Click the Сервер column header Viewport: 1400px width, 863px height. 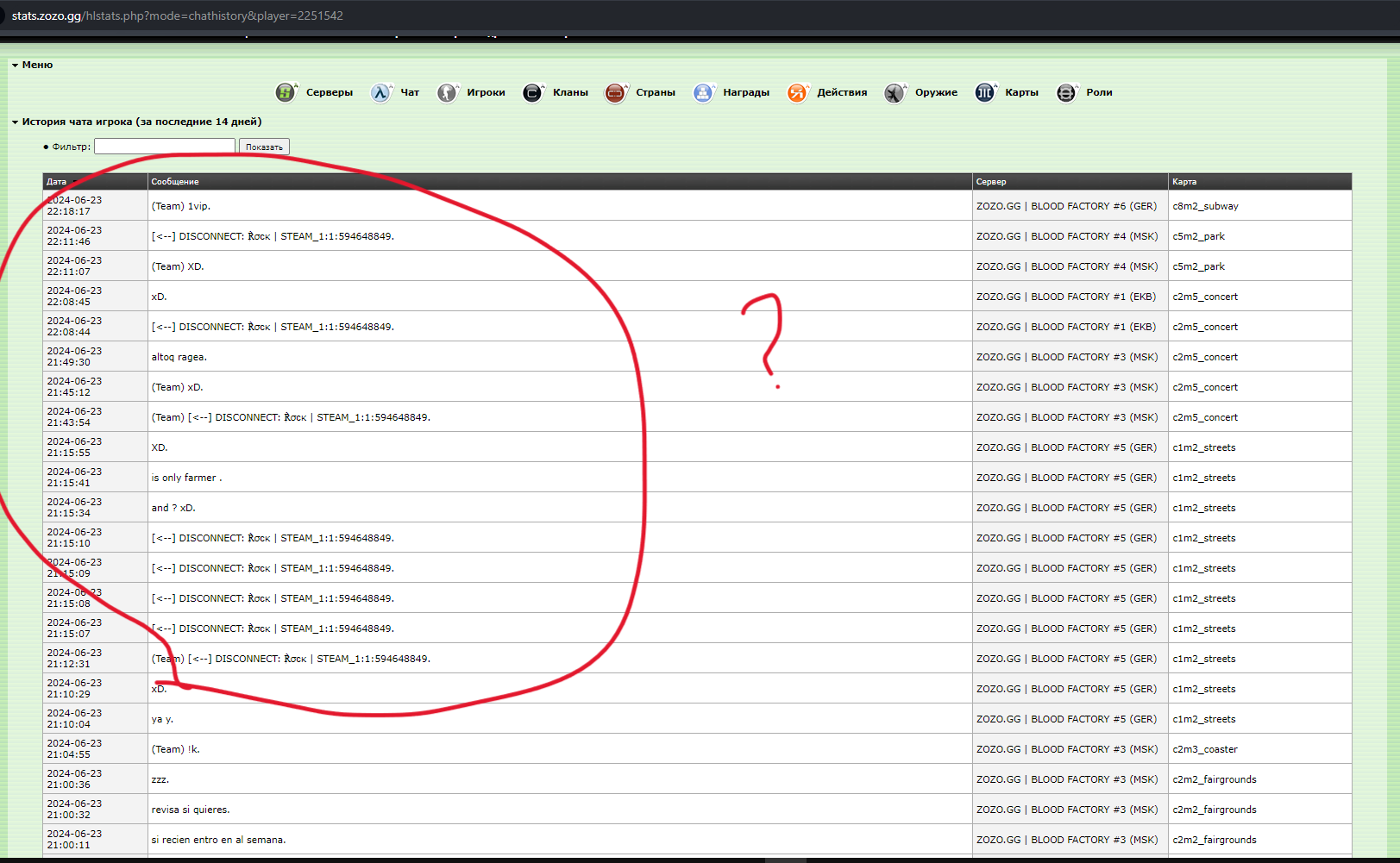tap(991, 182)
